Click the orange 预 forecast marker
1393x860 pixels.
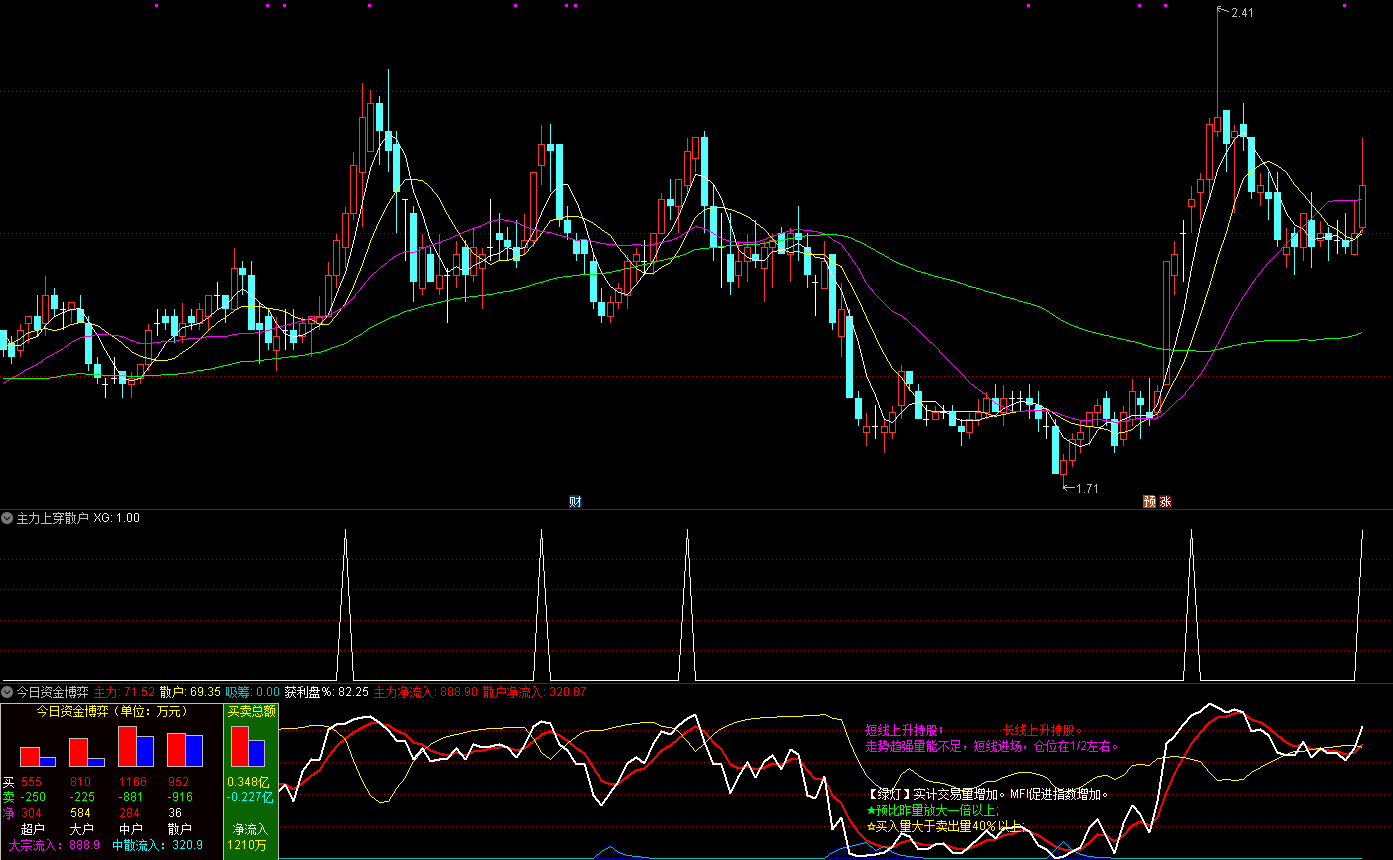click(1150, 501)
